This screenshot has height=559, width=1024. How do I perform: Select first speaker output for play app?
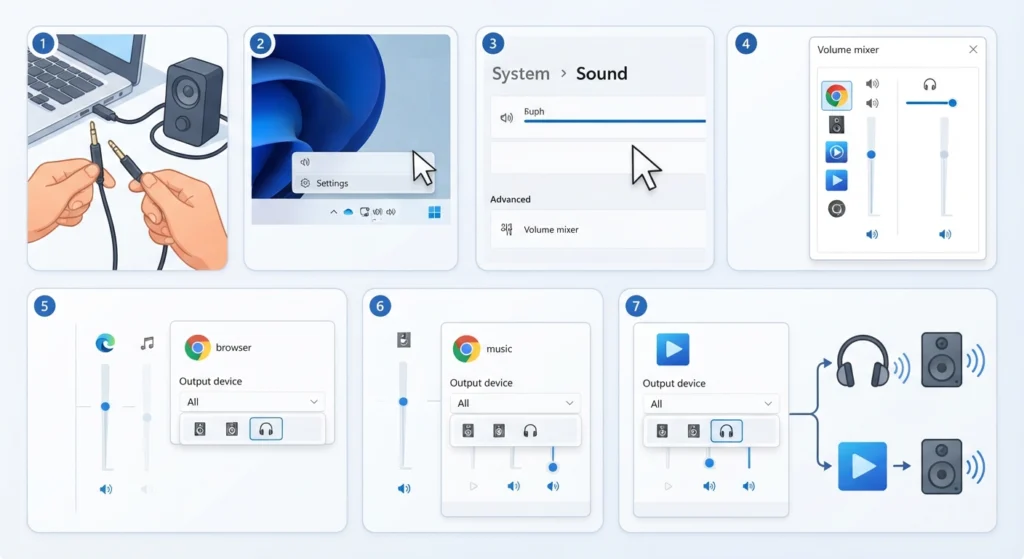662,431
